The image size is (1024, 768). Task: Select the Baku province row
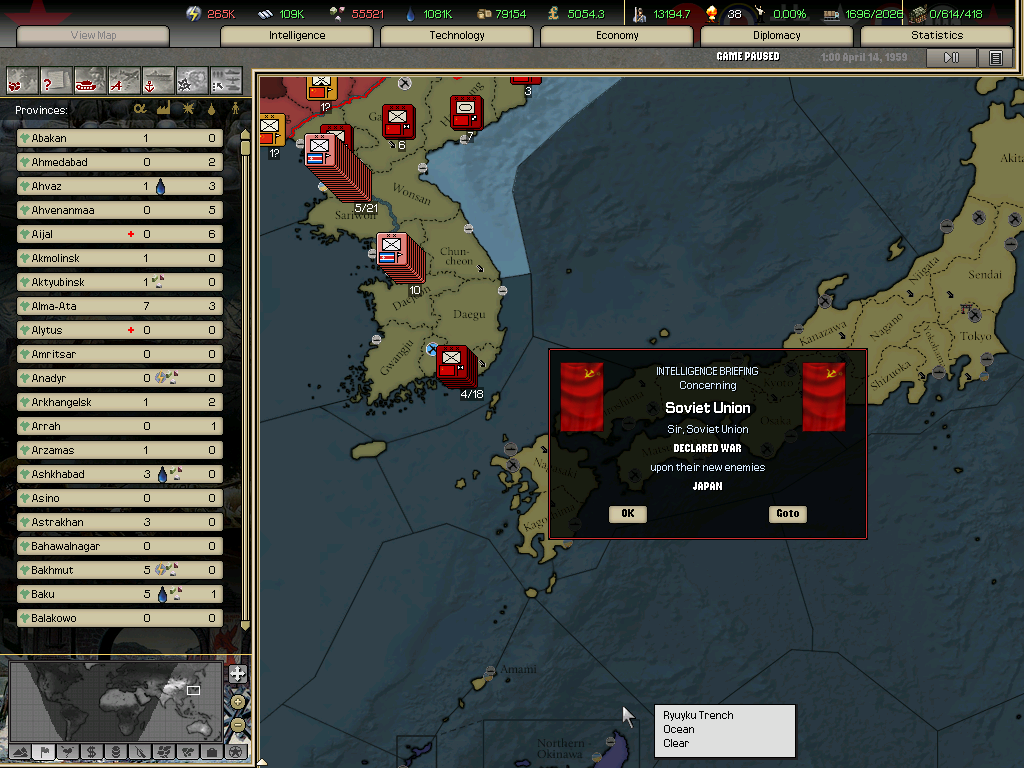point(120,594)
